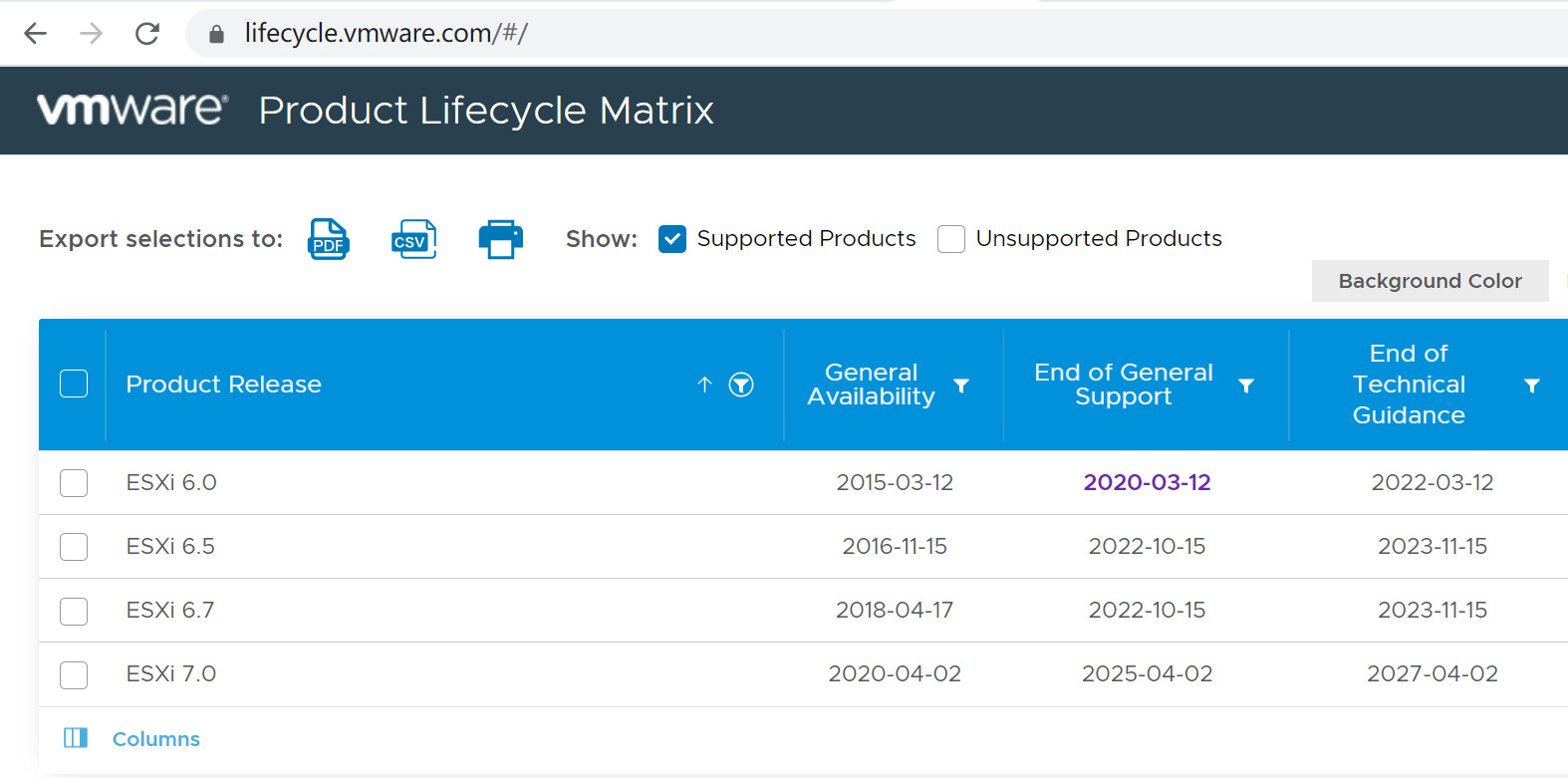Click the 2015-03-12 availability date
The height and width of the screenshot is (778, 1568).
(895, 482)
